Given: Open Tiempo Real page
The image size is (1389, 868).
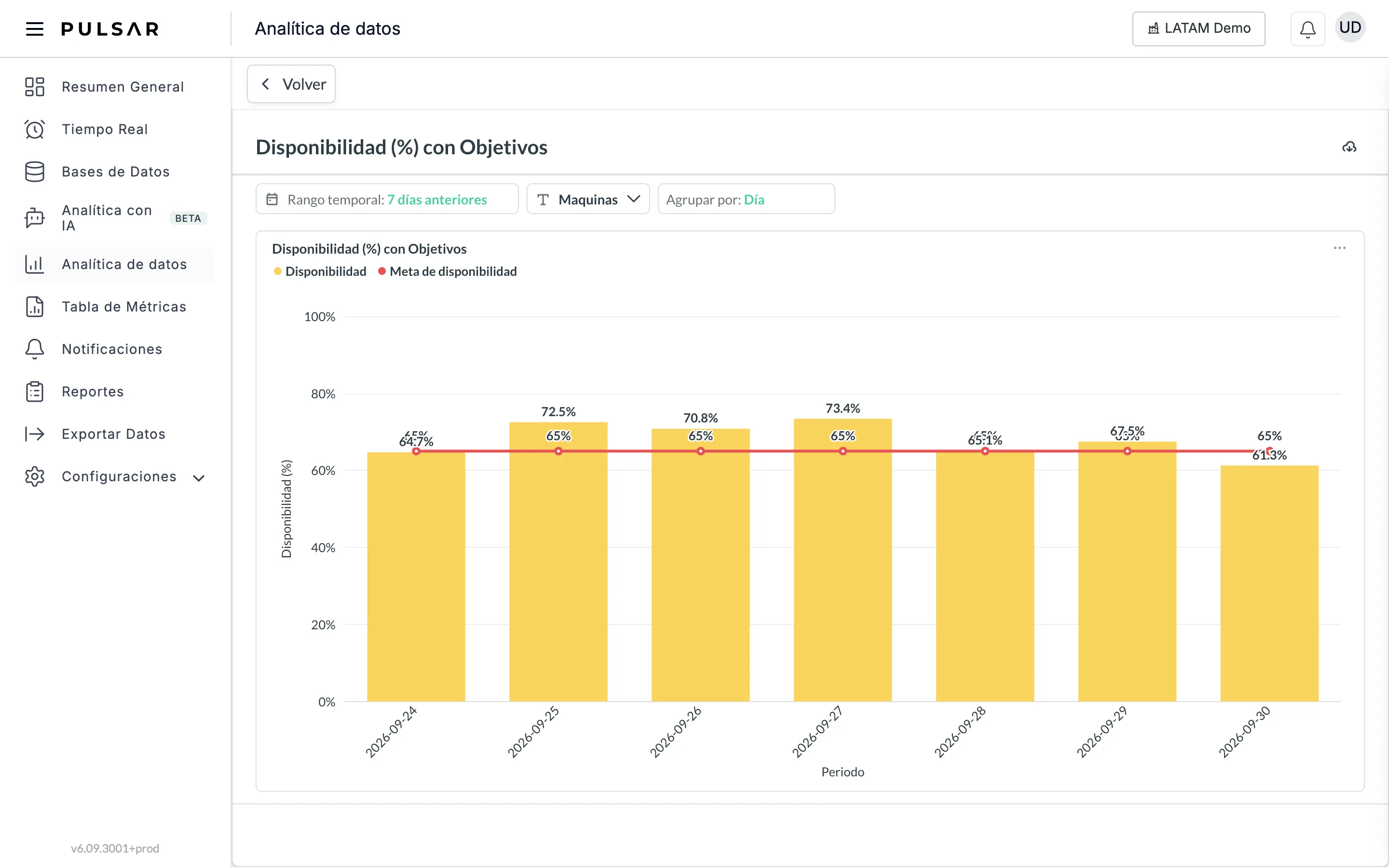Looking at the screenshot, I should [115, 129].
